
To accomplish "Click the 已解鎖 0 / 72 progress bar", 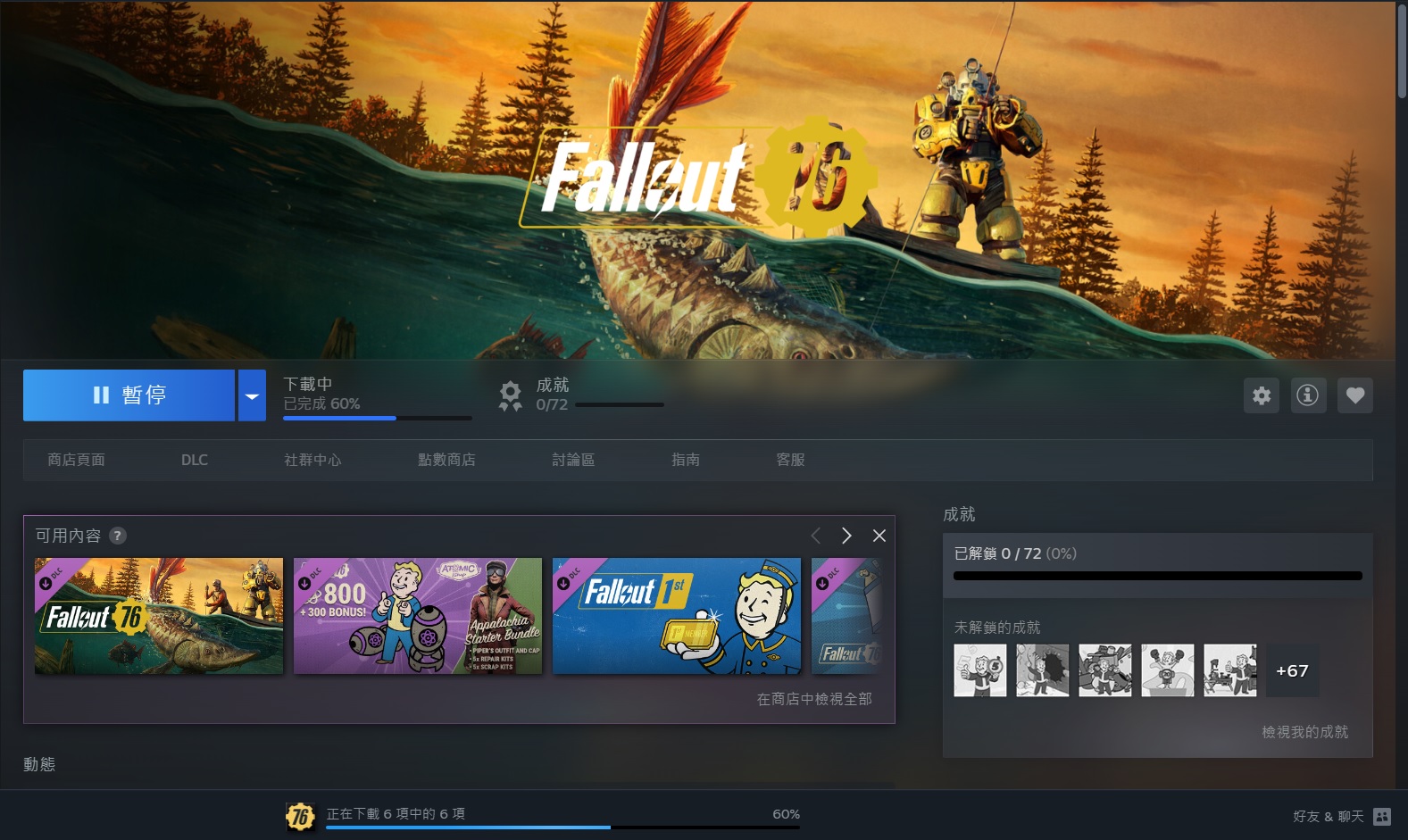I will (x=1158, y=576).
